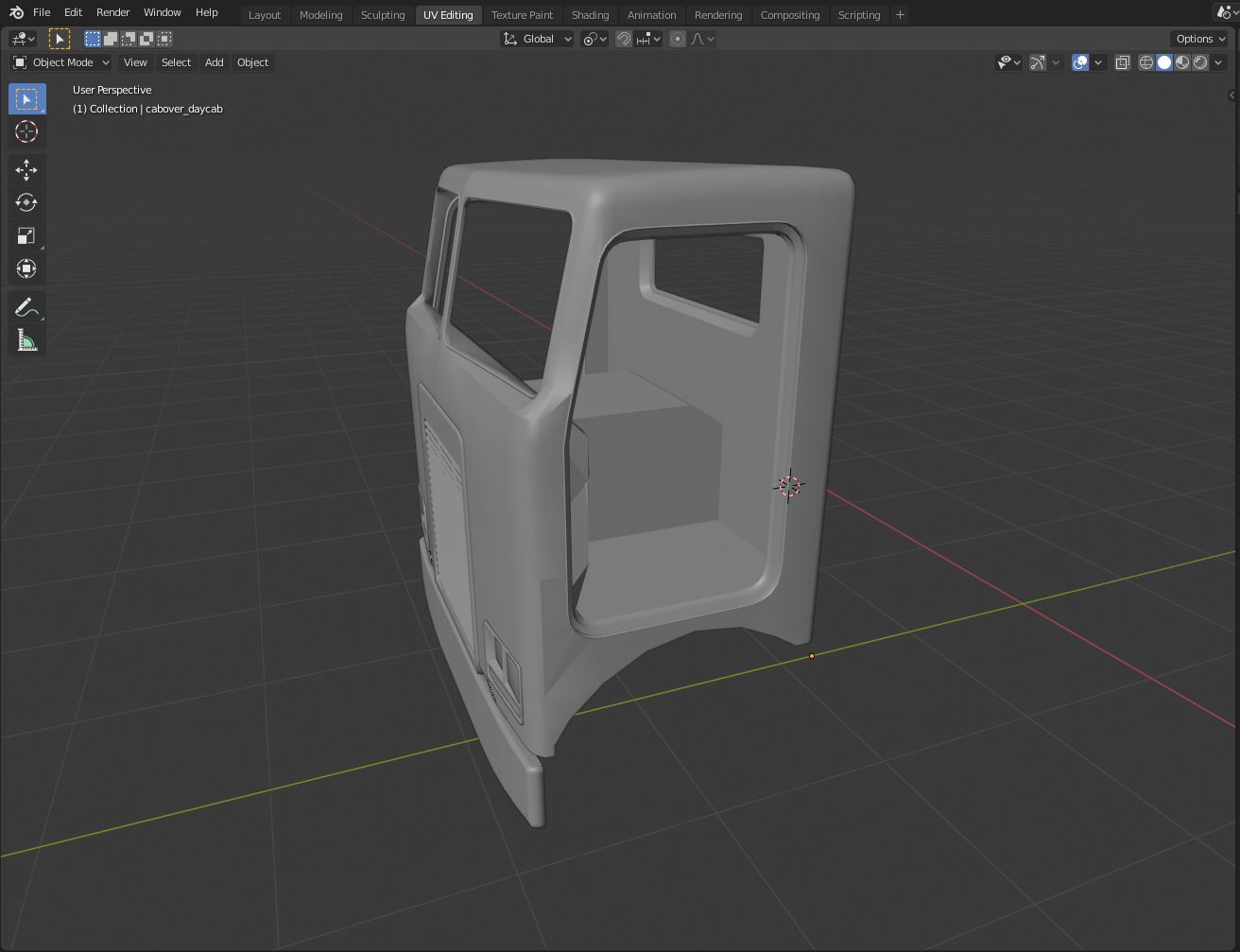Switch to the Texture Paint workspace tab
Viewport: 1240px width, 952px height.
point(522,15)
